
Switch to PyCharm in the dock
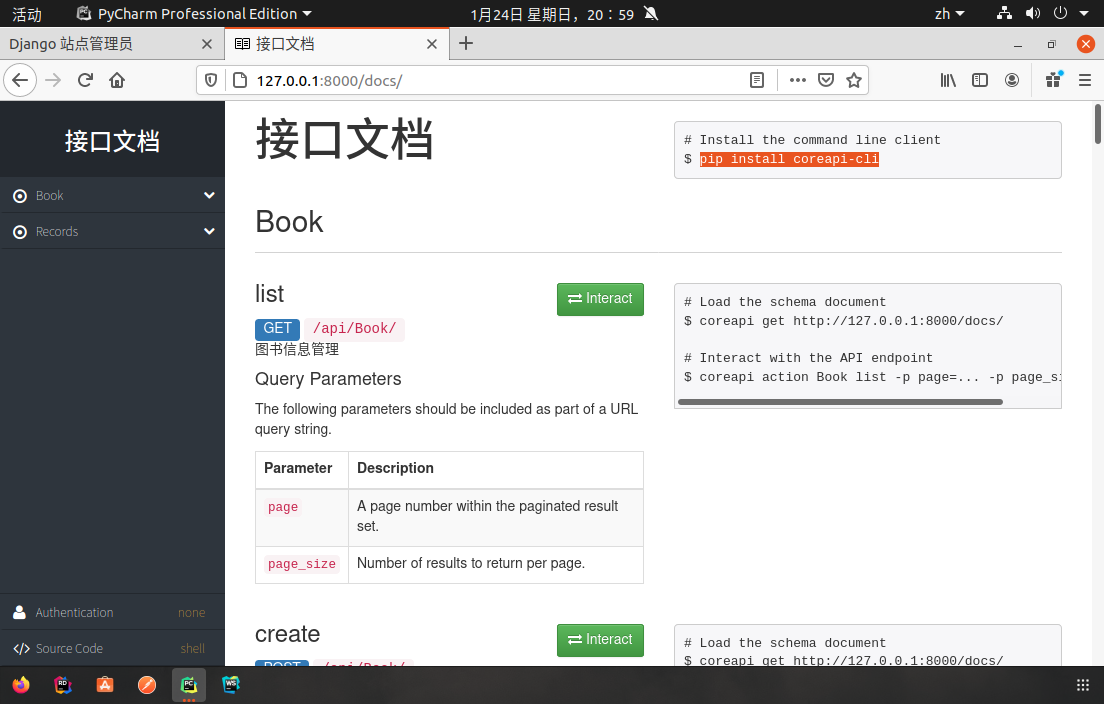189,684
